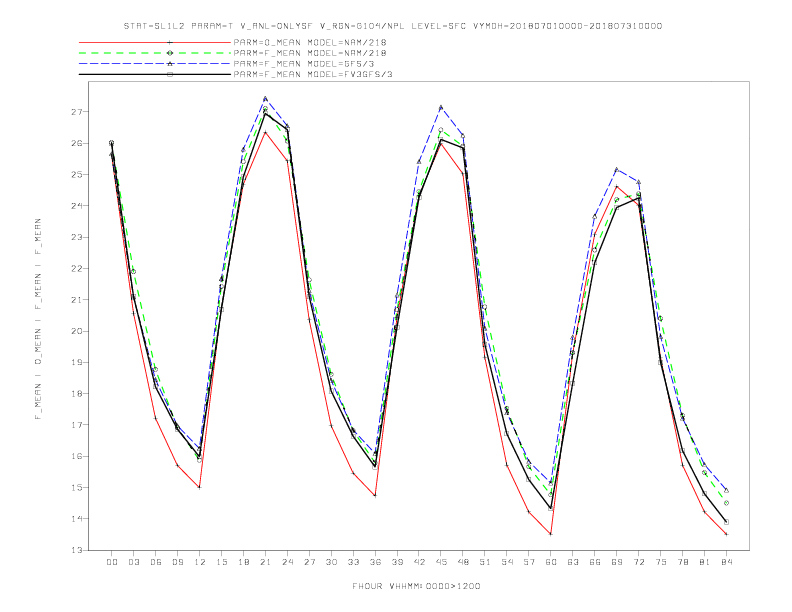Click x-axis forecast hour label 42
Viewport: 792px width, 612px height.
pyautogui.click(x=419, y=562)
